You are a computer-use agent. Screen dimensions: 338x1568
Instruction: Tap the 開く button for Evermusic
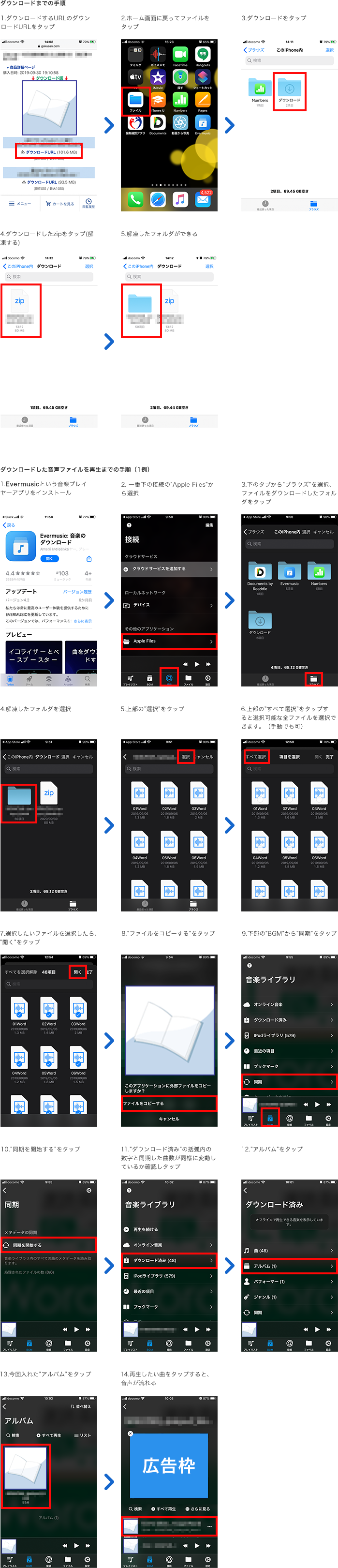[50, 558]
